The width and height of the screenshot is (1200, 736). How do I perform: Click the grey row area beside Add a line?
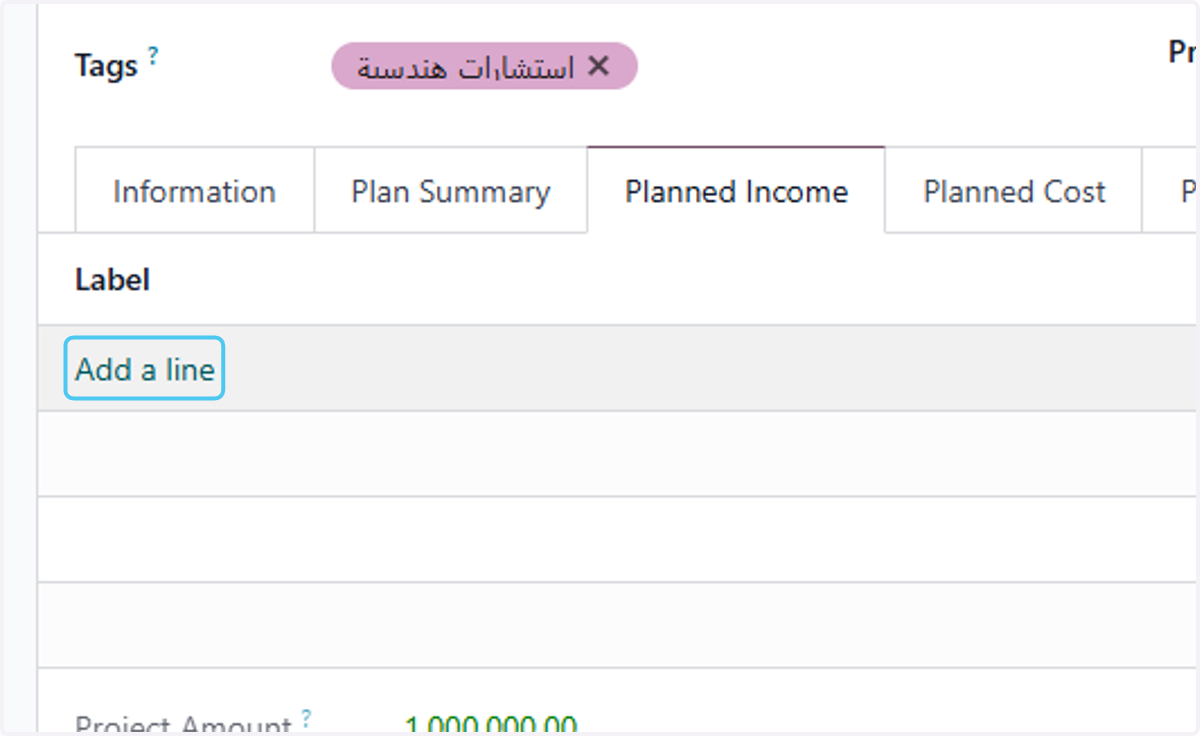pos(711,368)
